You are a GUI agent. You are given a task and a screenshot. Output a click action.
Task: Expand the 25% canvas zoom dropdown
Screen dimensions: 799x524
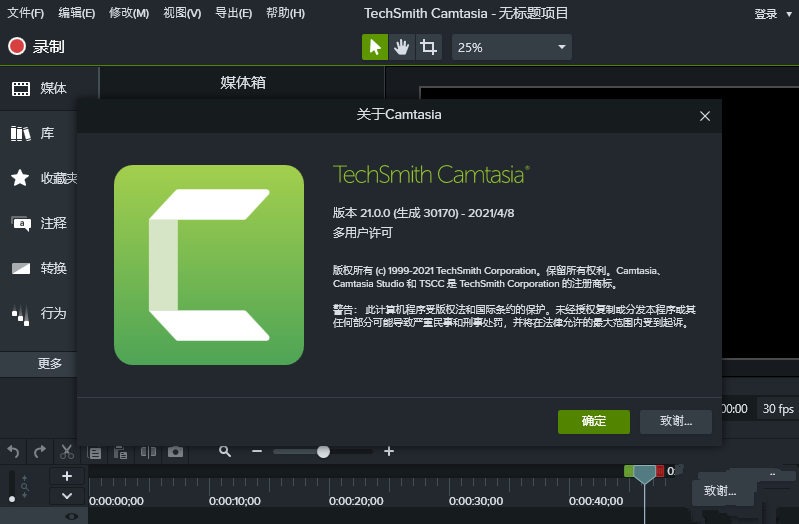(x=512, y=47)
